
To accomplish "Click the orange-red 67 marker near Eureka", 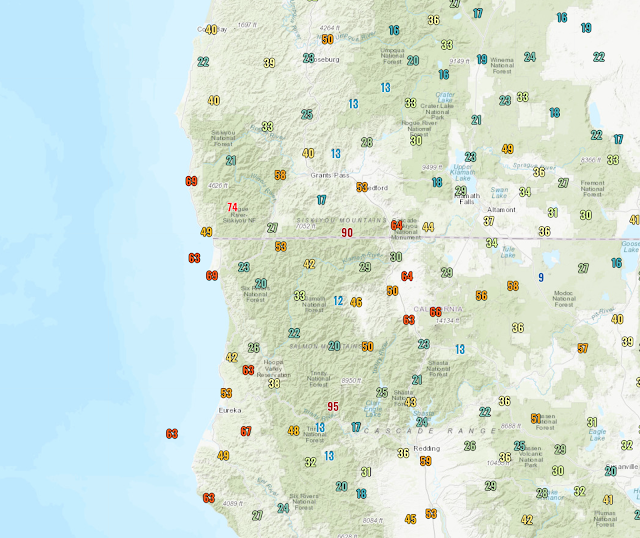I will pos(246,431).
